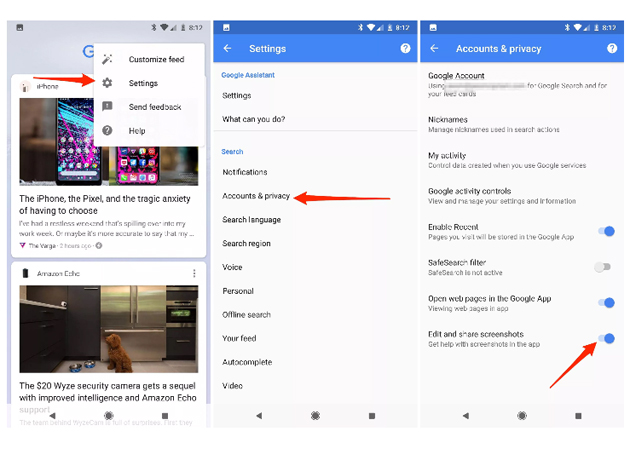Tap help icon in the Settings header
The width and height of the screenshot is (630, 460).
point(405,48)
